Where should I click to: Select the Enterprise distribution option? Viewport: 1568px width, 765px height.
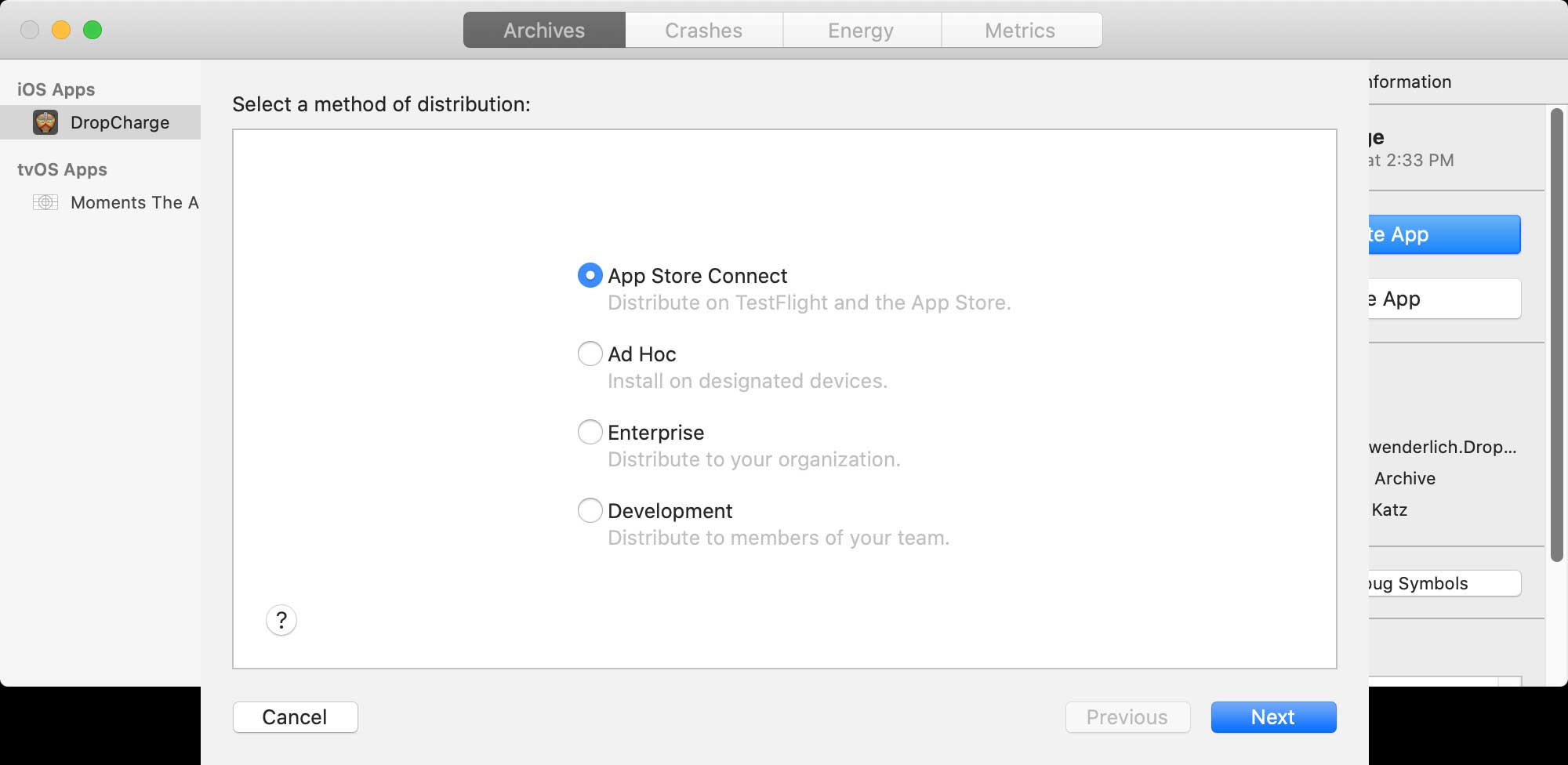pos(590,432)
